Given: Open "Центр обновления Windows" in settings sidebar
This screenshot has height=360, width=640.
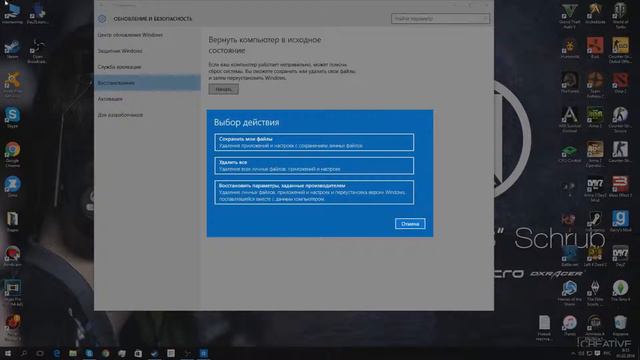Looking at the screenshot, I should click(130, 35).
